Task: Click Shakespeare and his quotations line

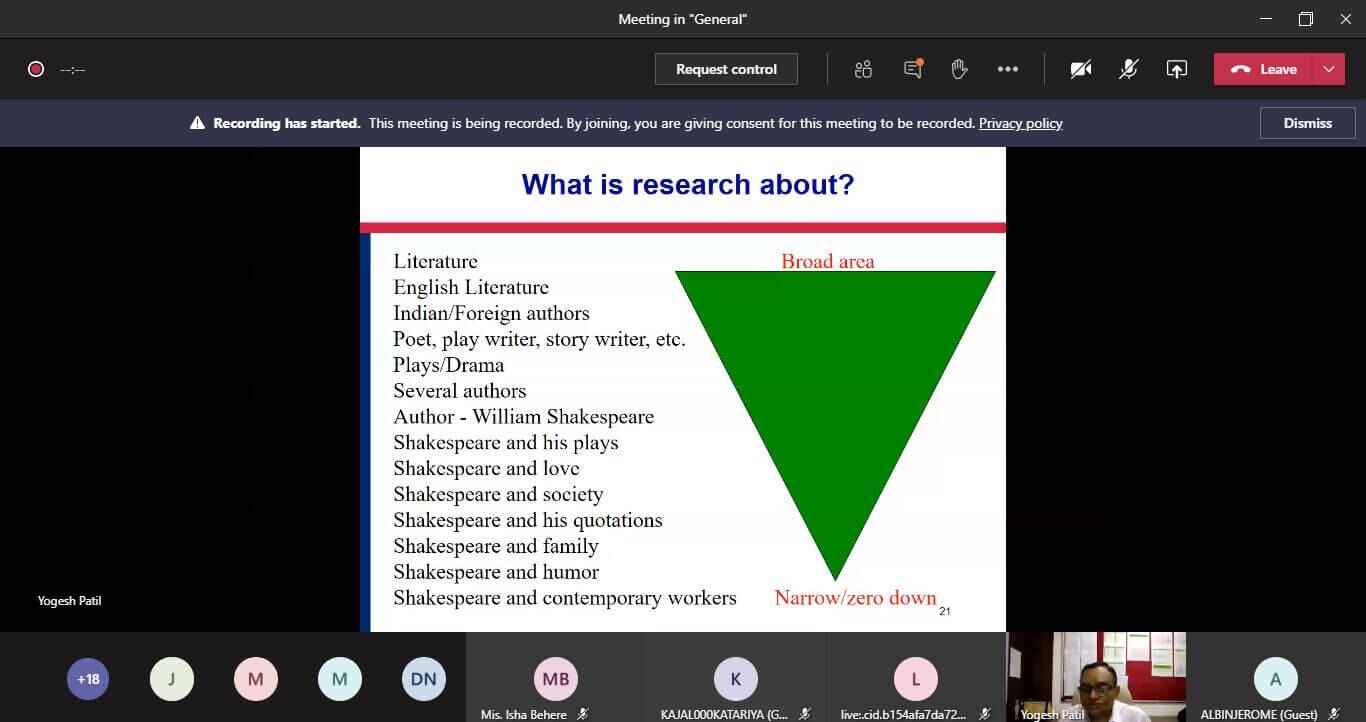Action: coord(528,520)
